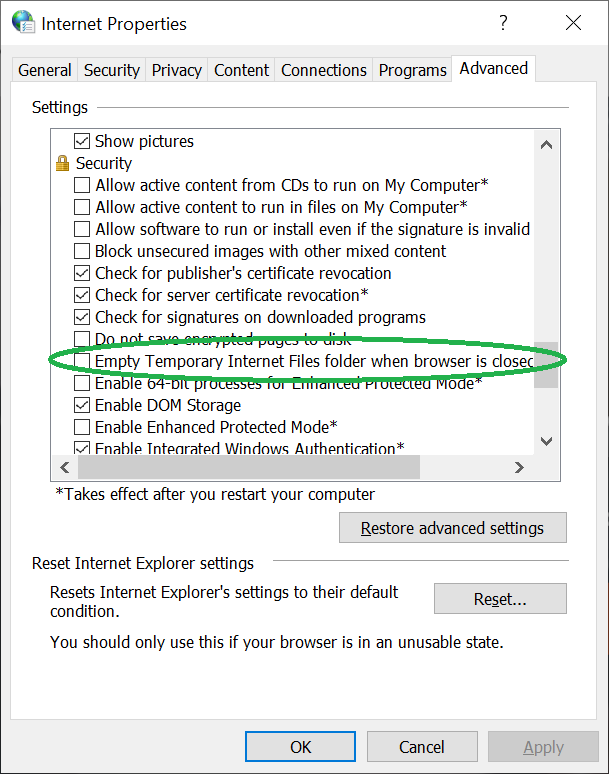Click the Apply button
609x774 pixels.
[x=543, y=747]
